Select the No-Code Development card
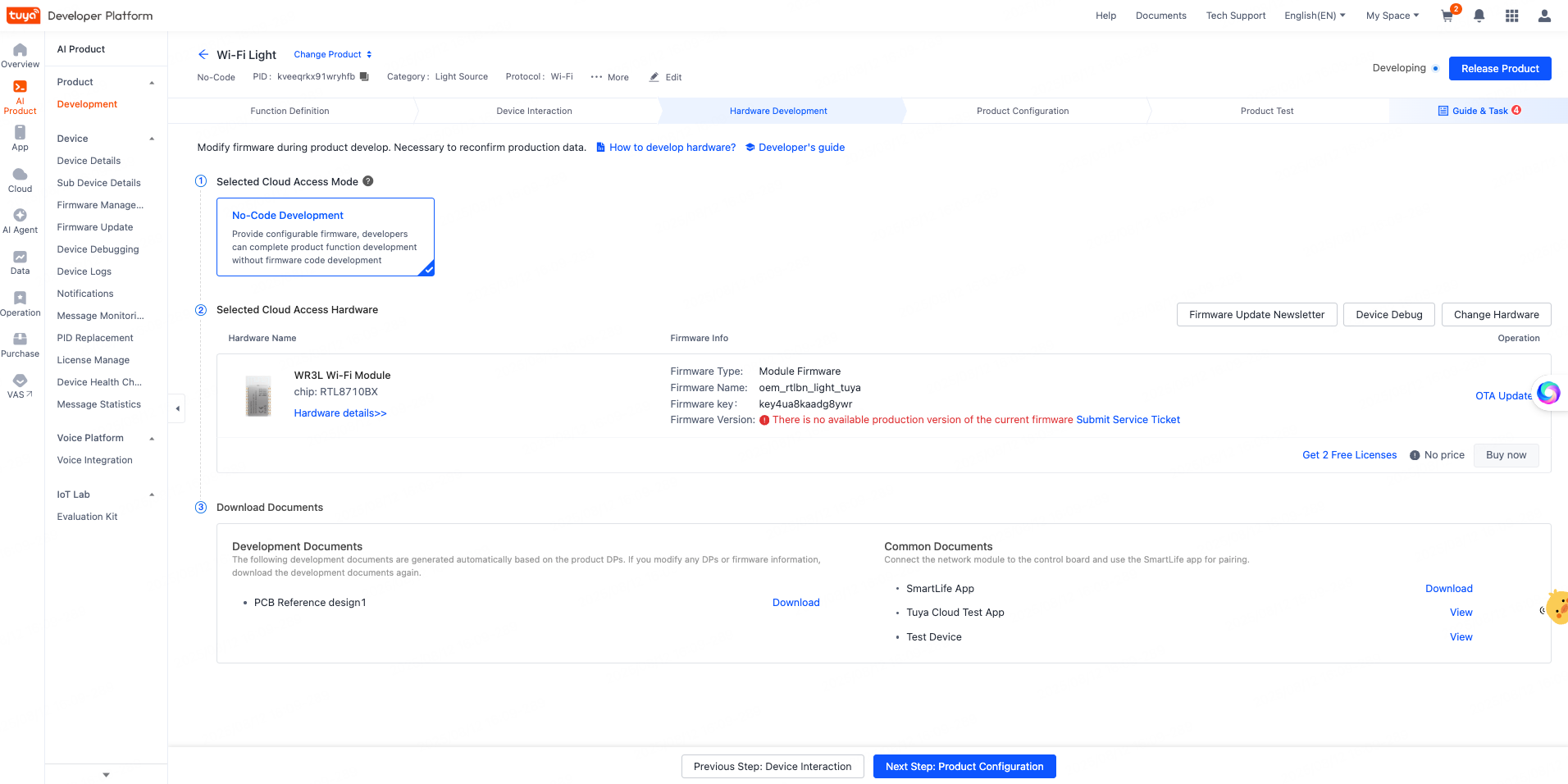The image size is (1568, 784). click(325, 237)
